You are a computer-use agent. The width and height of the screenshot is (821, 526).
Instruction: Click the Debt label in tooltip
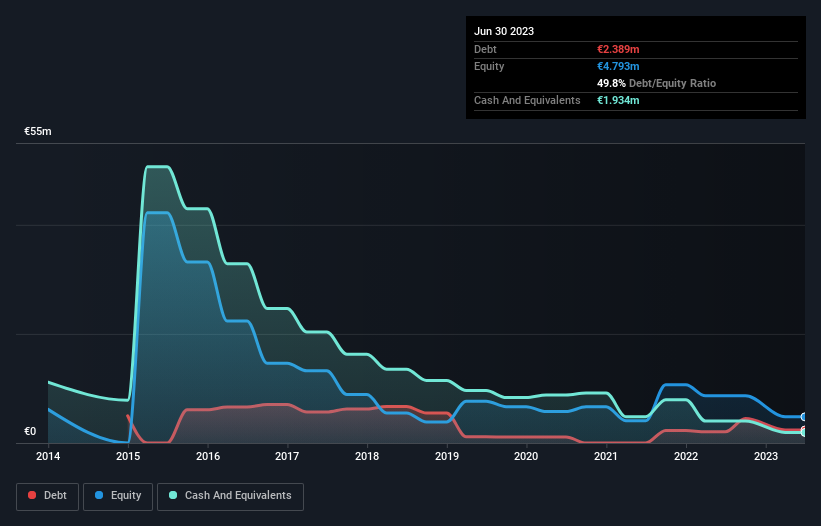[485, 49]
